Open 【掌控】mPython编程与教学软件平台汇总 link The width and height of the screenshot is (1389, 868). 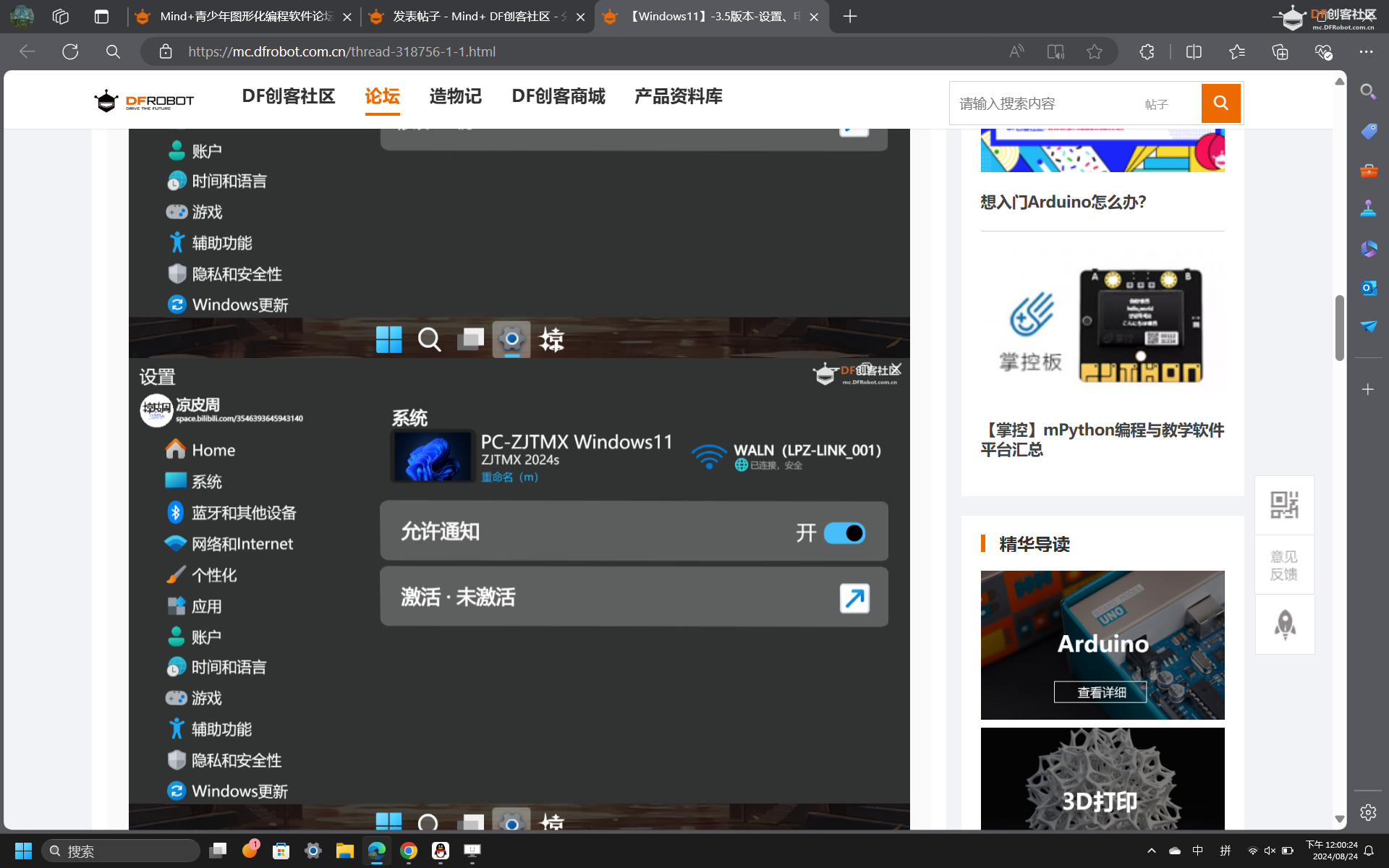pyautogui.click(x=1102, y=439)
